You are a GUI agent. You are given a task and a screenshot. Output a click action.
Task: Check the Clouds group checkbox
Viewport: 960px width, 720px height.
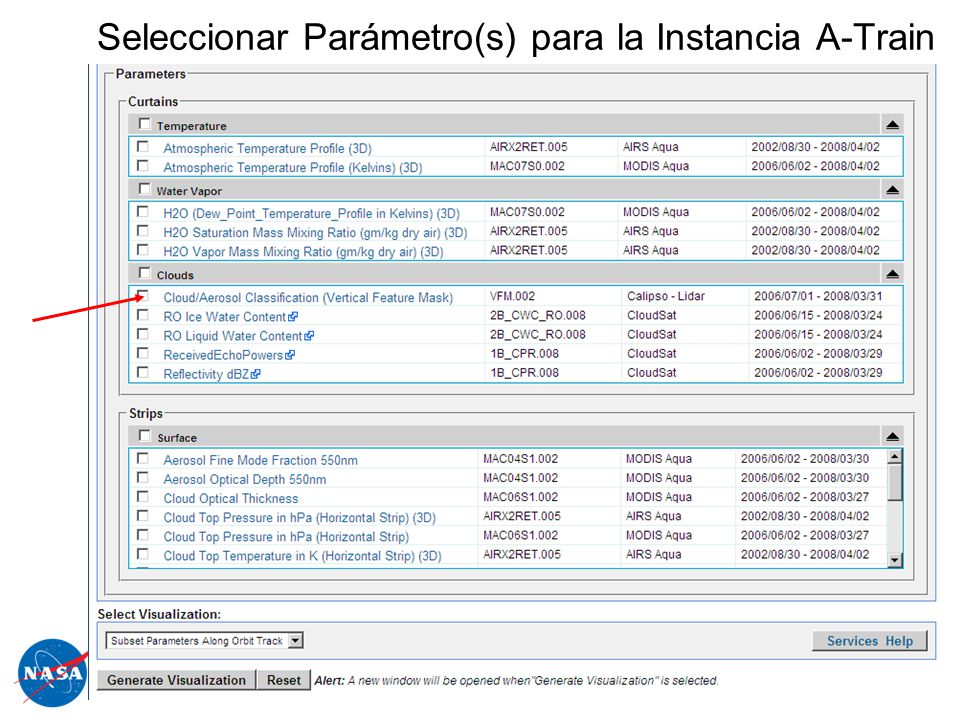coord(144,272)
